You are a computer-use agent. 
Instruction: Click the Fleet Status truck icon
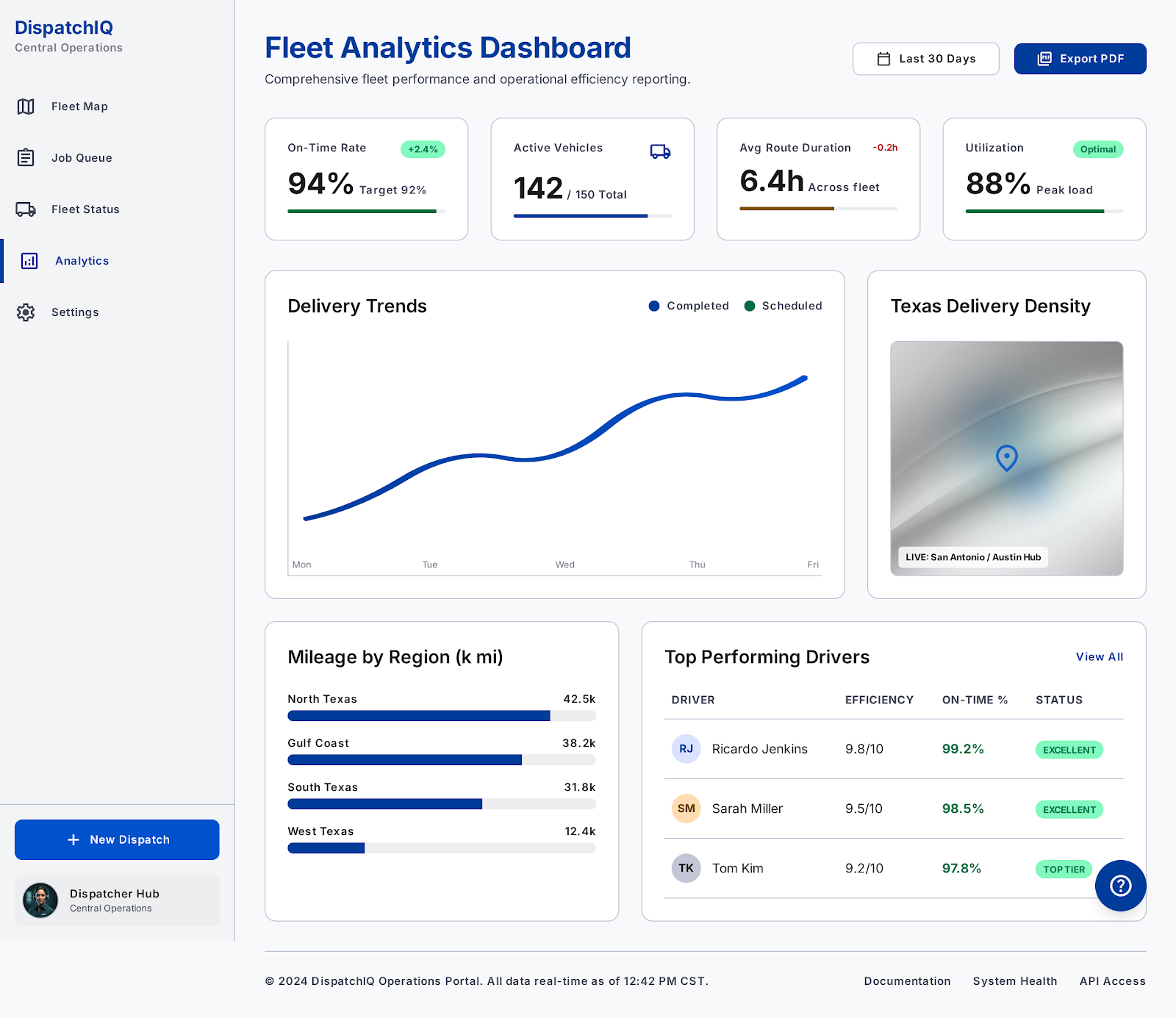(x=26, y=209)
